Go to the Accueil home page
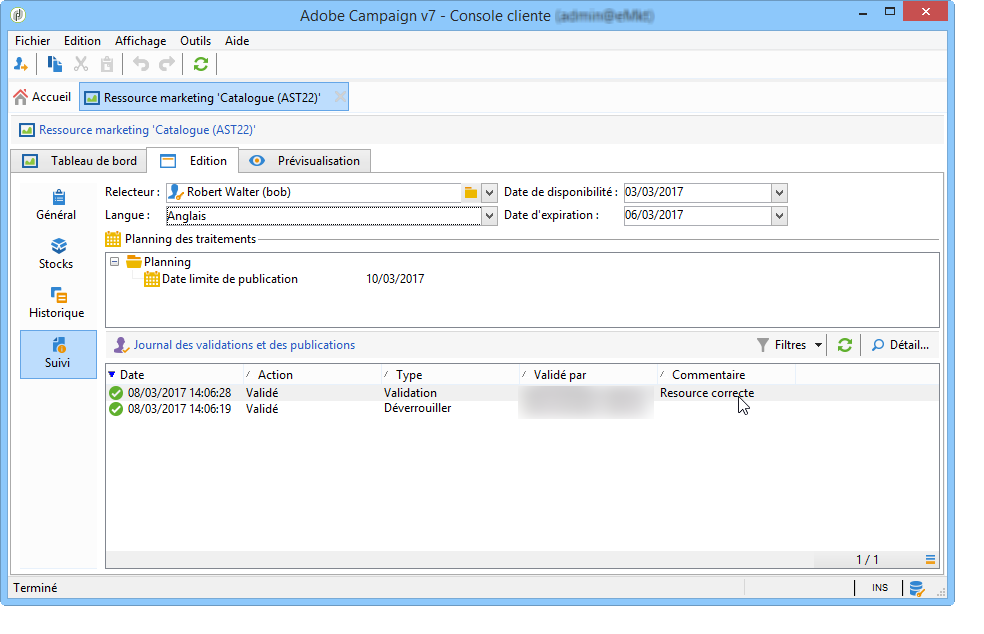Viewport: 984px width, 634px height. tap(43, 97)
